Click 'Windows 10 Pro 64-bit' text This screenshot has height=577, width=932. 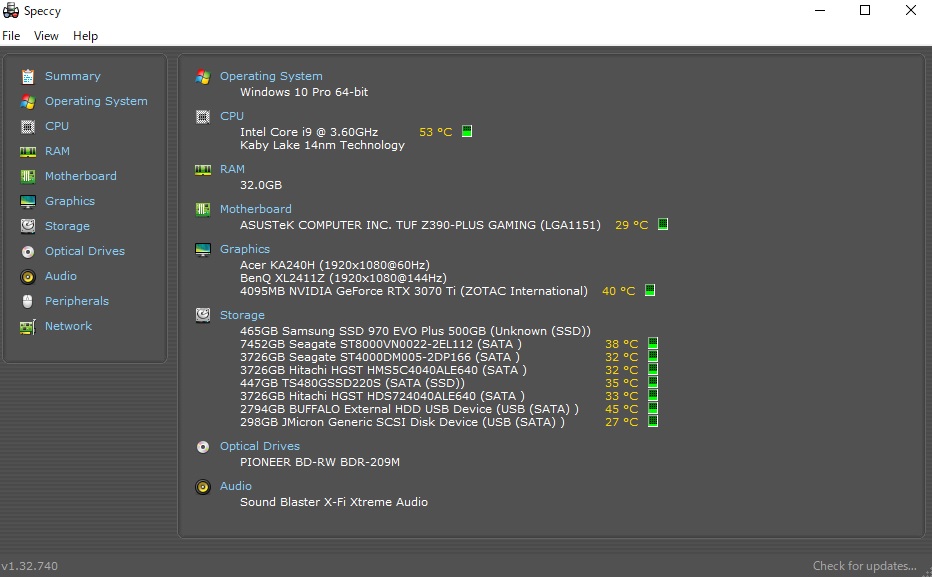(304, 92)
